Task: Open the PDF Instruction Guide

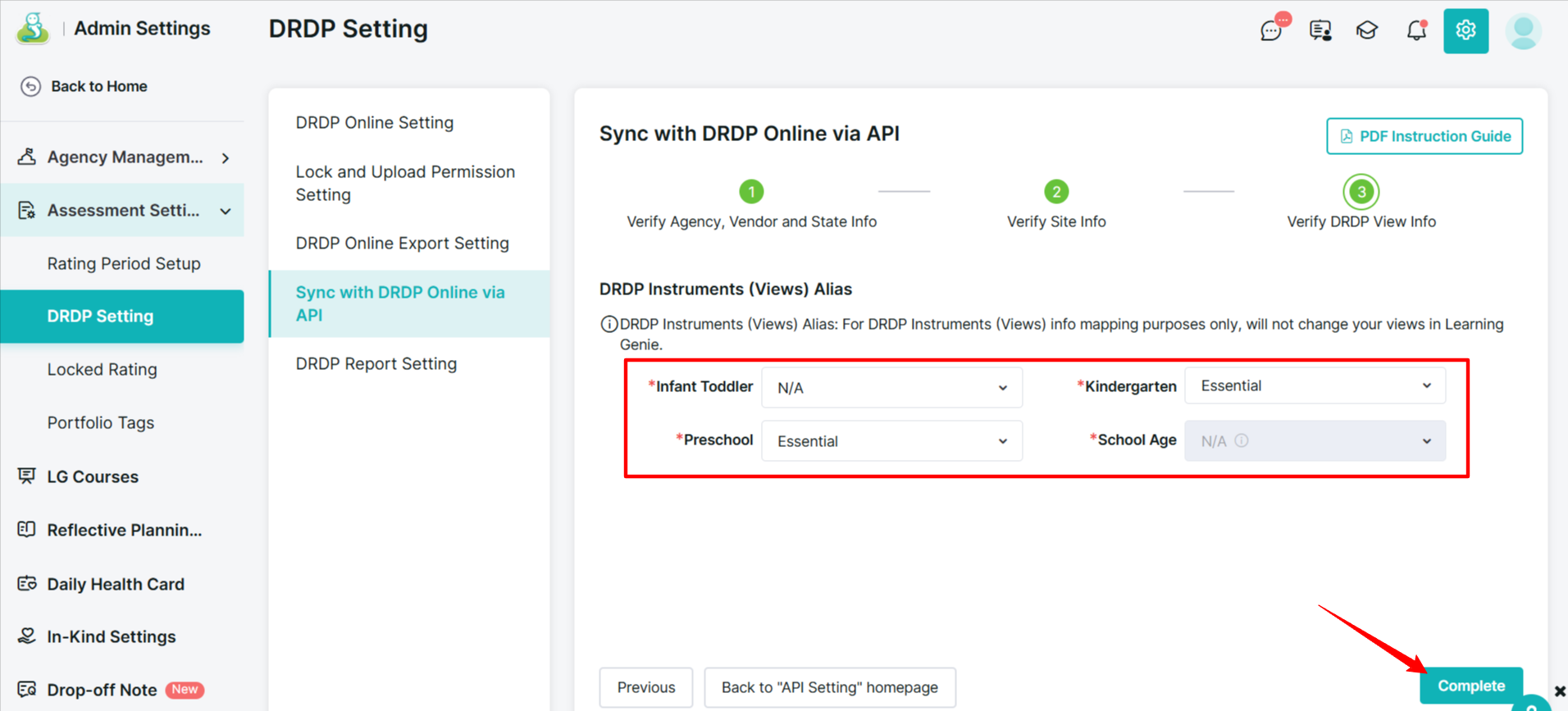Action: click(1424, 136)
